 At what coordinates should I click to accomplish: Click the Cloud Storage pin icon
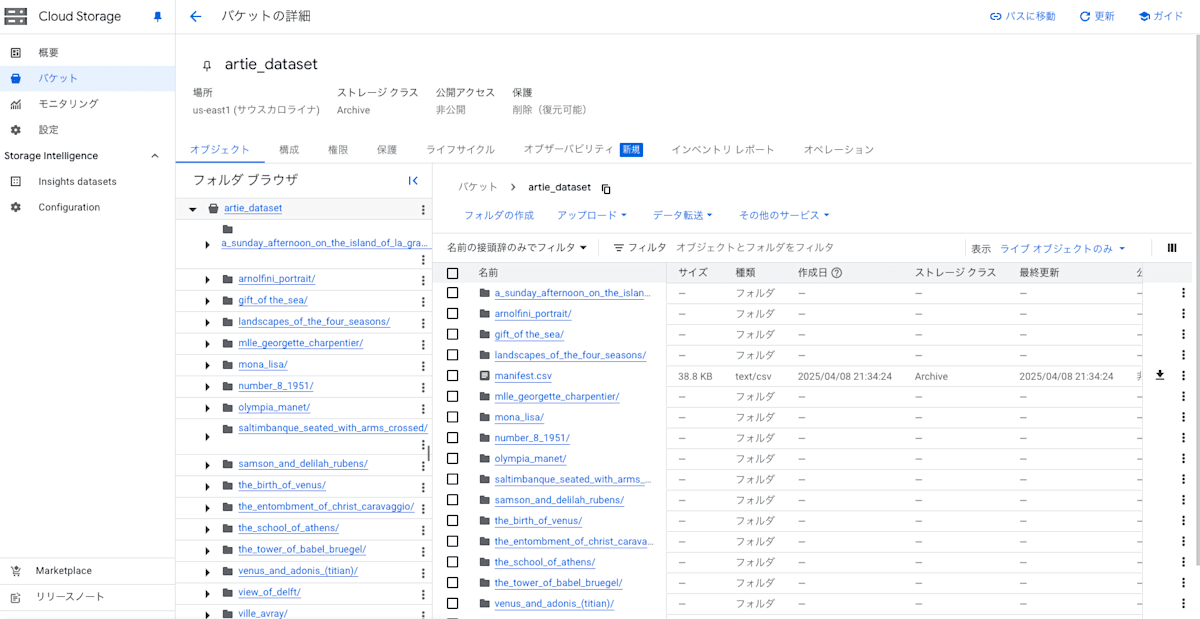pyautogui.click(x=157, y=17)
